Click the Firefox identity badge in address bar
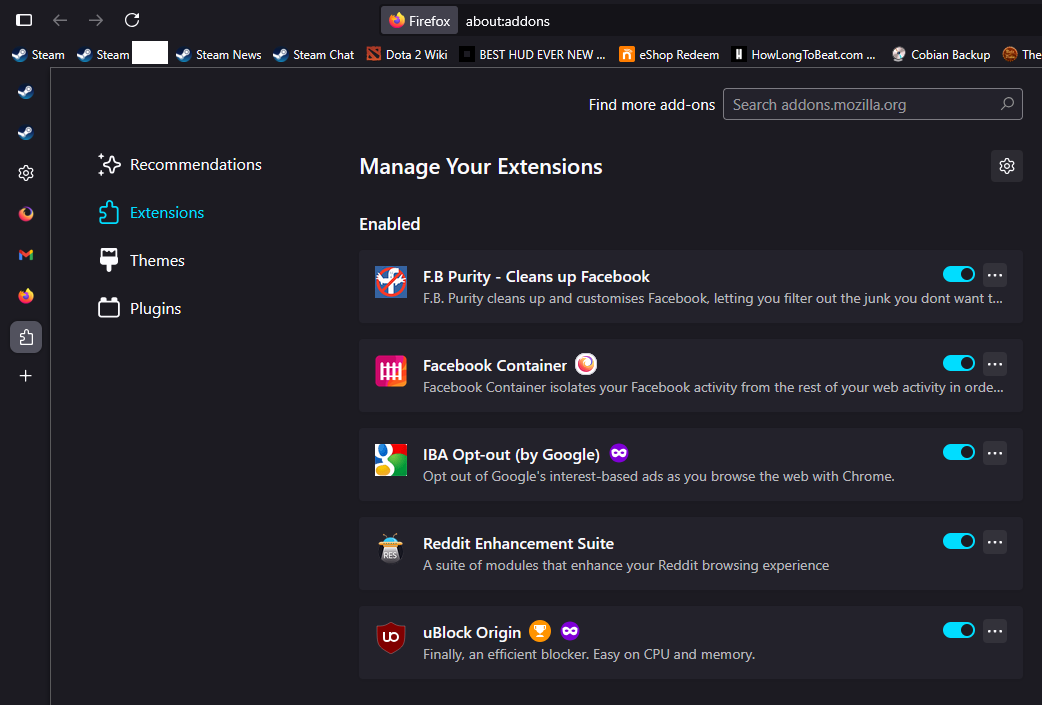Image resolution: width=1042 pixels, height=705 pixels. (x=419, y=21)
